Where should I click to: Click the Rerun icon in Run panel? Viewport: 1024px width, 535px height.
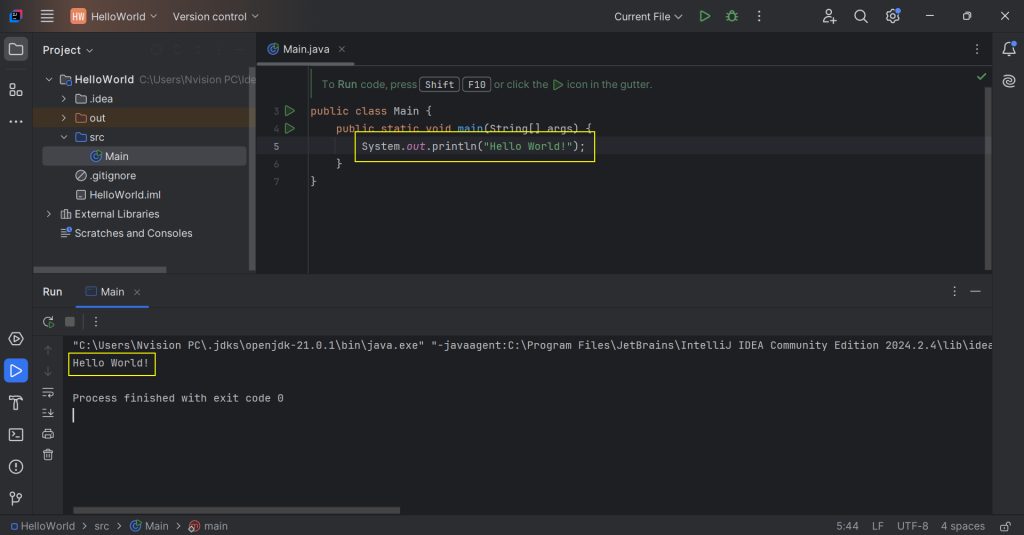coord(48,322)
